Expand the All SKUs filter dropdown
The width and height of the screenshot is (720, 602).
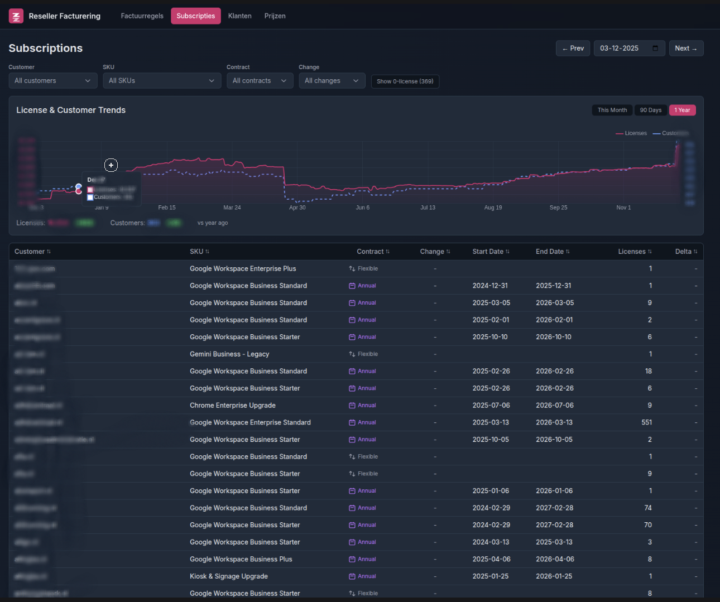160,81
